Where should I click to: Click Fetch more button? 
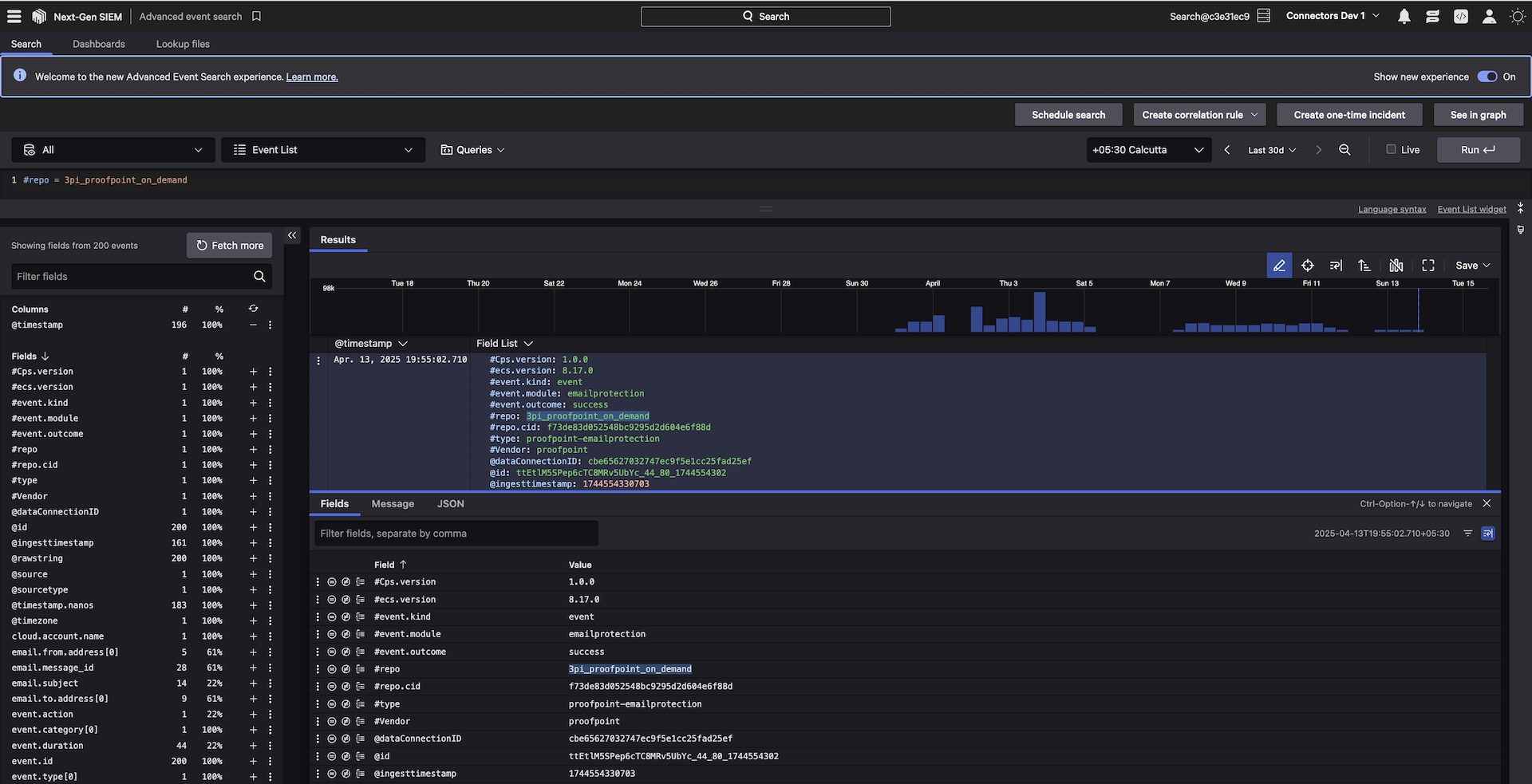click(230, 246)
